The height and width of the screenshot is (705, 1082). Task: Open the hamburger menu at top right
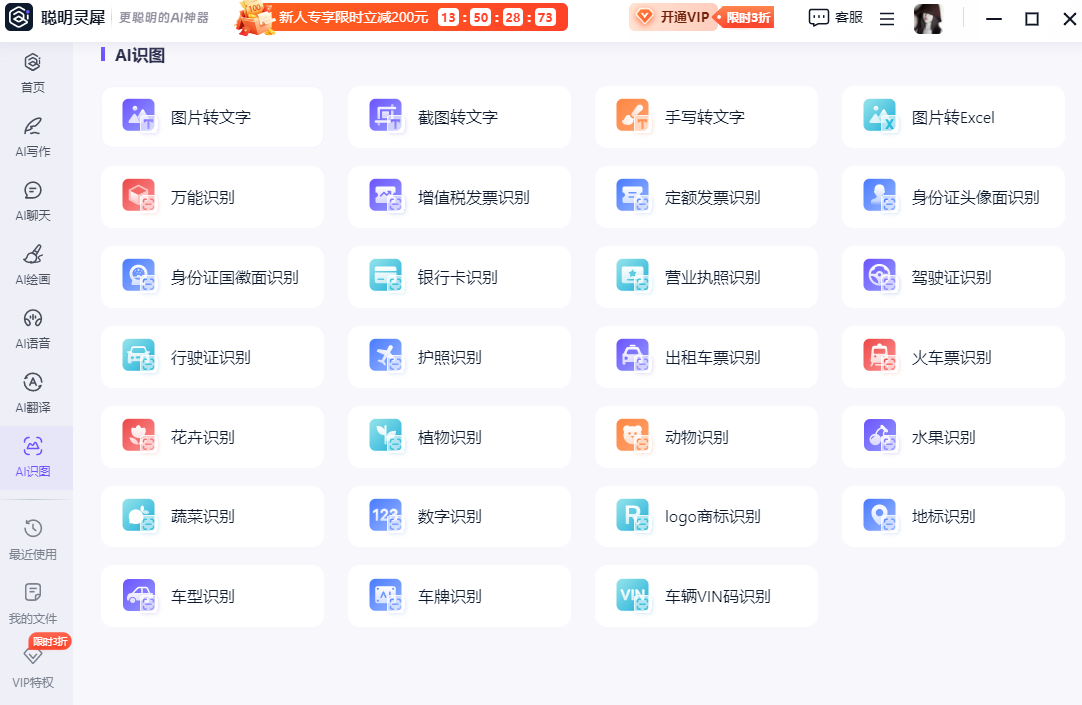click(886, 18)
